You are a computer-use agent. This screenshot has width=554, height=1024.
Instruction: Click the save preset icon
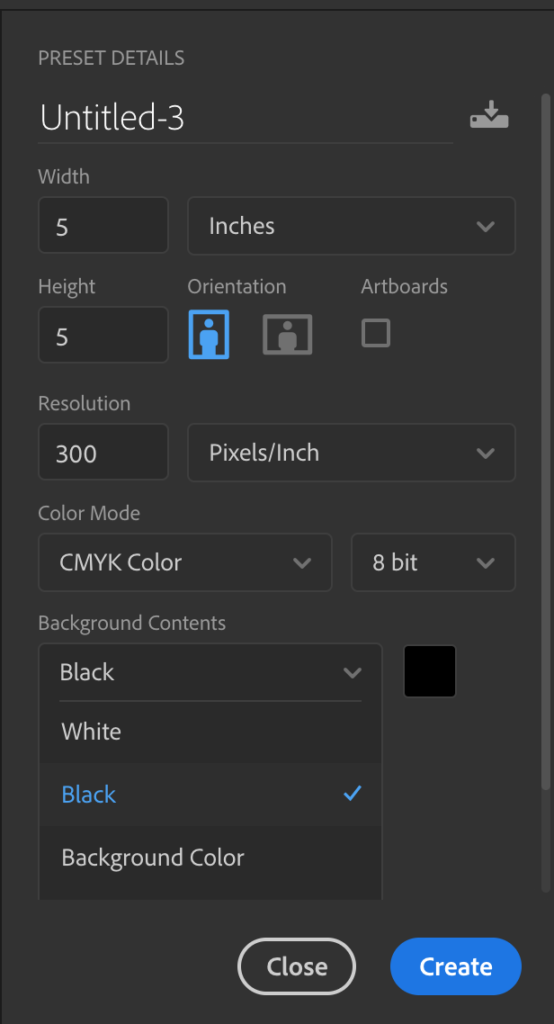tap(489, 114)
